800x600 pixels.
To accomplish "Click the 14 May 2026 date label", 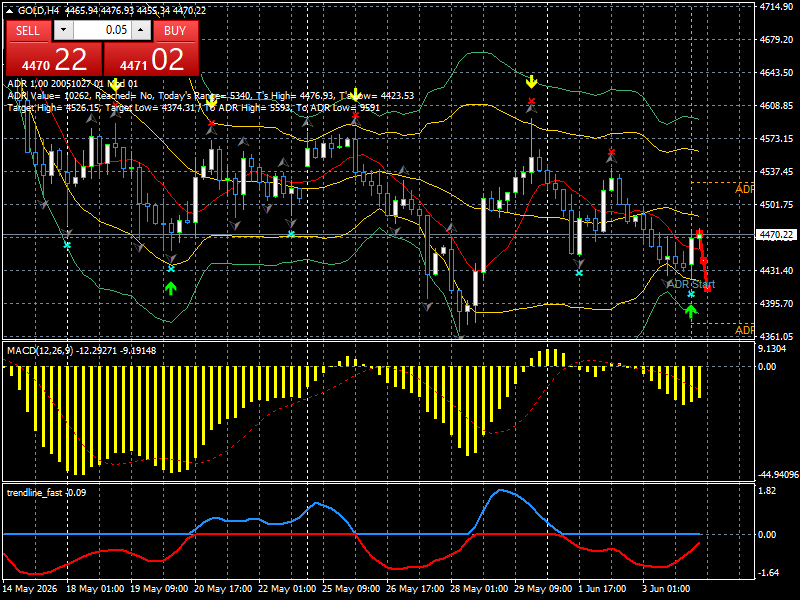I will 30,589.
